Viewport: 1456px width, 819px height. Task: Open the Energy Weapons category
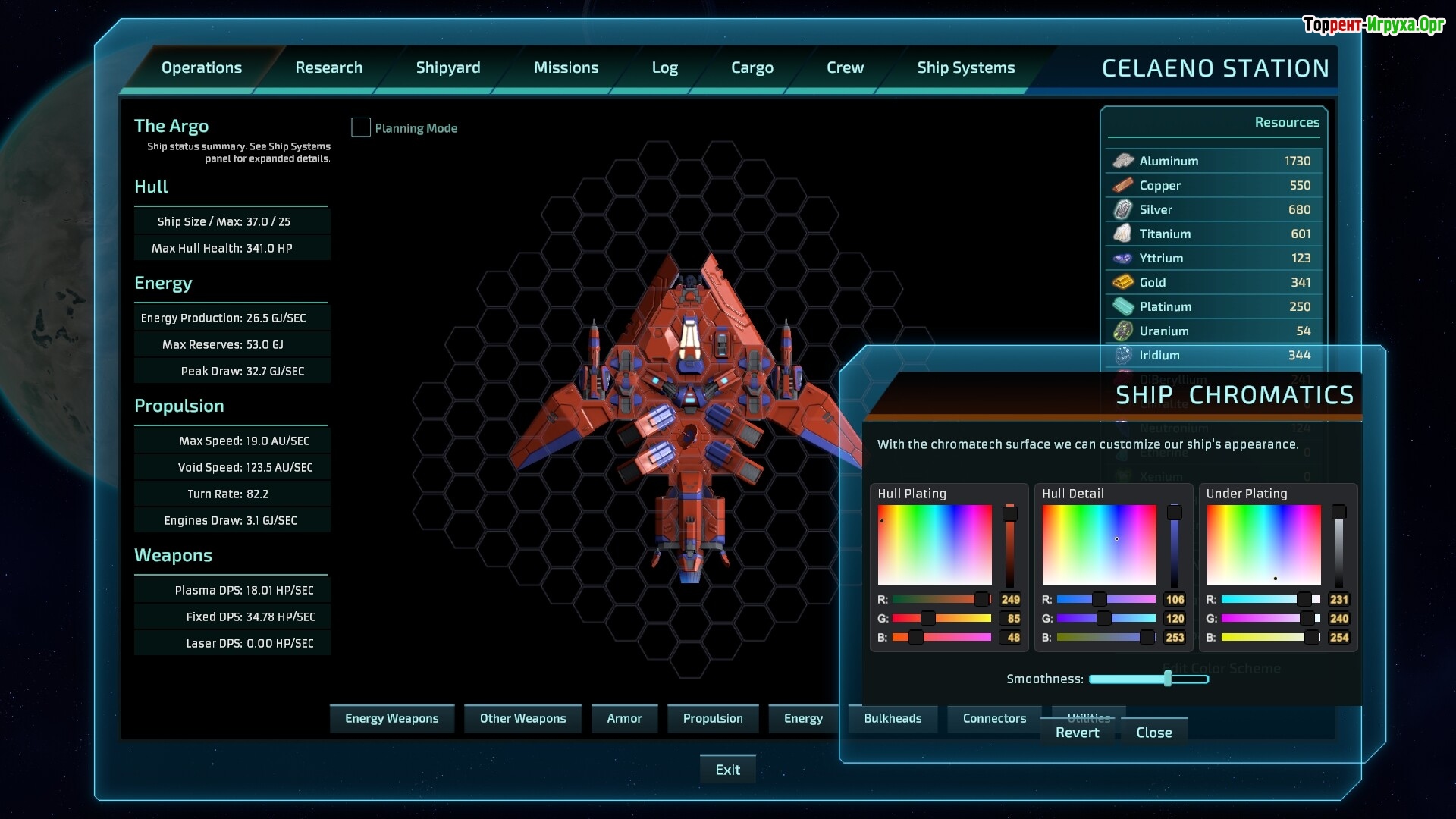pyautogui.click(x=391, y=718)
